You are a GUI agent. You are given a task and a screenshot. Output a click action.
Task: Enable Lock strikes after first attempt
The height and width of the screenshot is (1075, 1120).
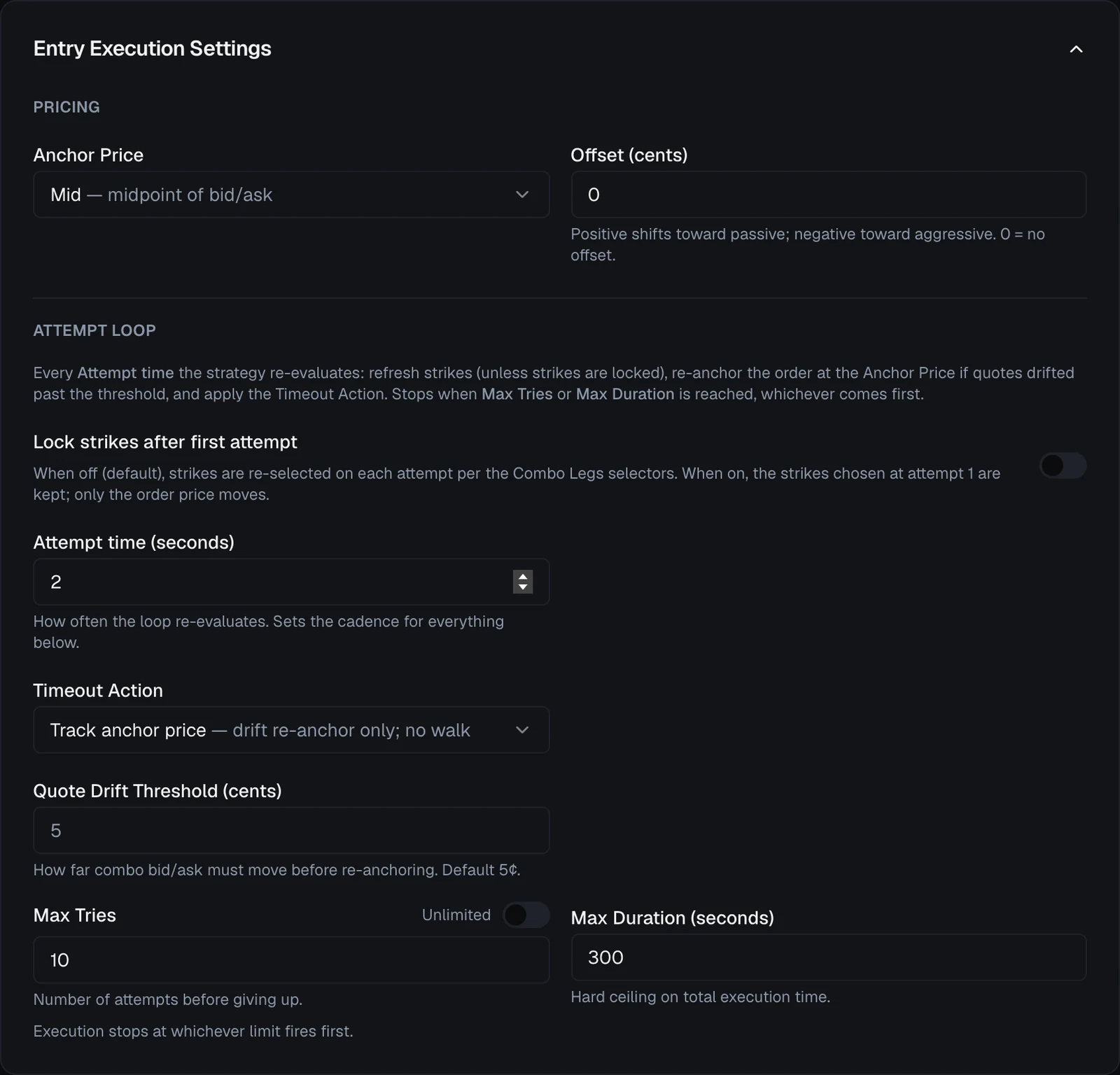pyautogui.click(x=1063, y=465)
